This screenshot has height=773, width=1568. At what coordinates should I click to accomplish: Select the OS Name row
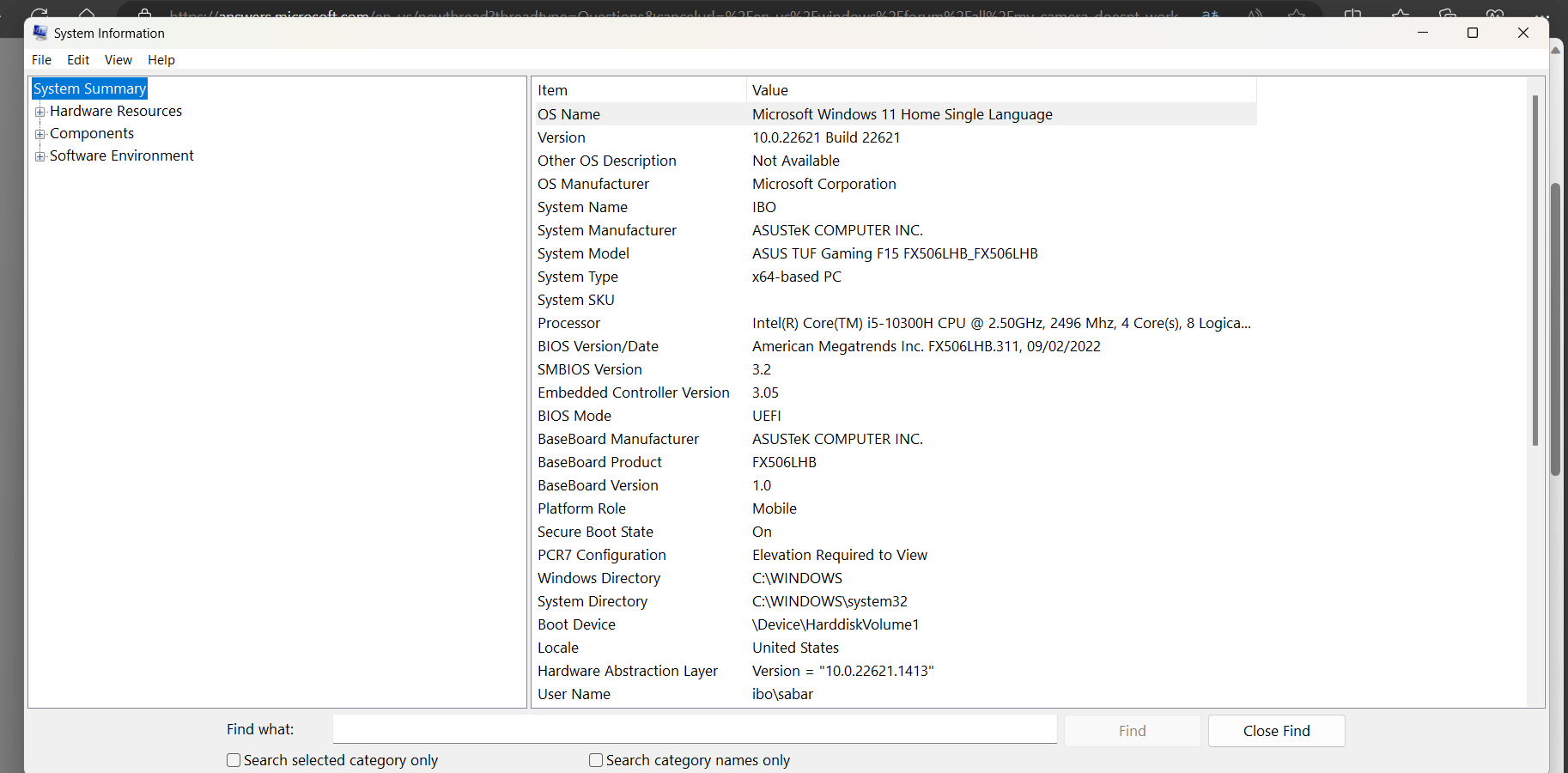(896, 114)
